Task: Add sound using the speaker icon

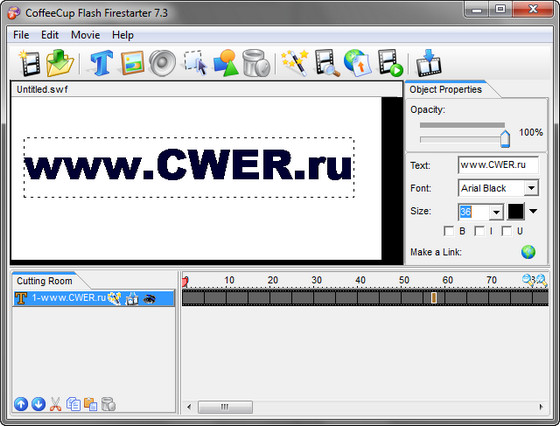Action: pos(162,63)
